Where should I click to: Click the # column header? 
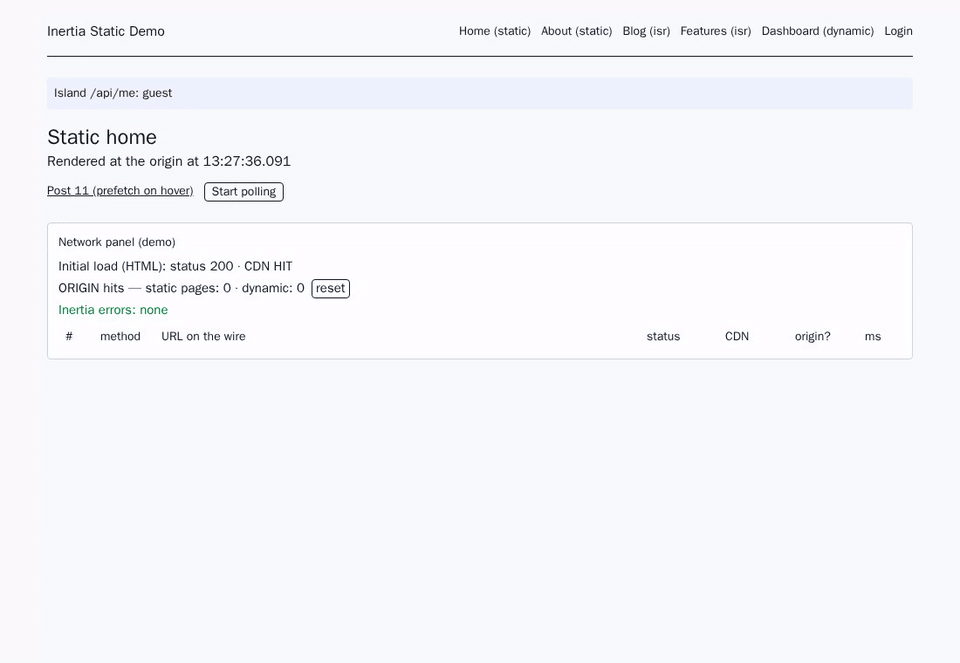tap(69, 336)
